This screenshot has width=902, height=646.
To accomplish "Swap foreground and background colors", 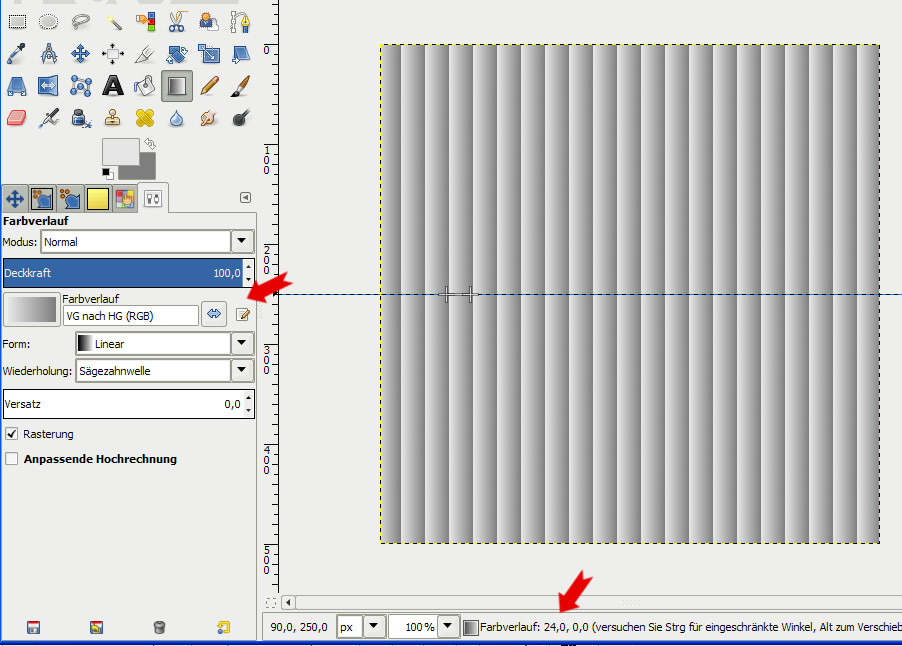I will pyautogui.click(x=150, y=143).
